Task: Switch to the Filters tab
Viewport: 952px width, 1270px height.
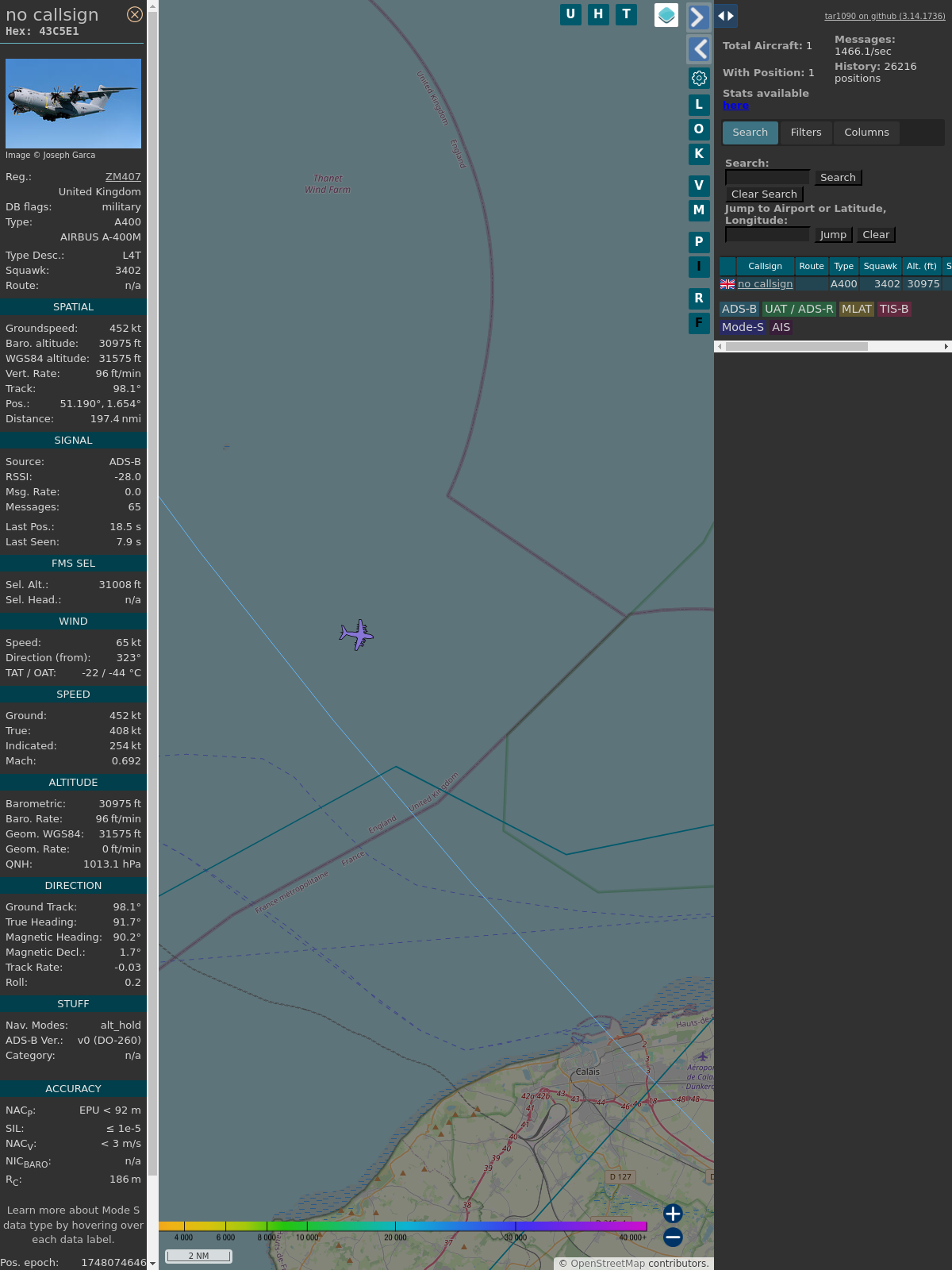Action: click(x=806, y=133)
